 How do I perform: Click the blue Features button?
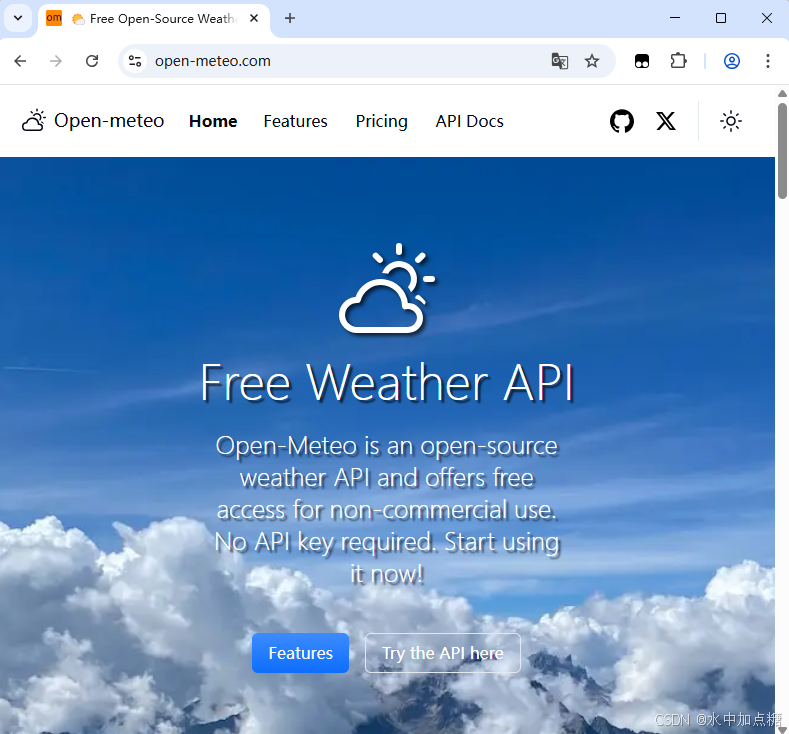click(x=300, y=653)
